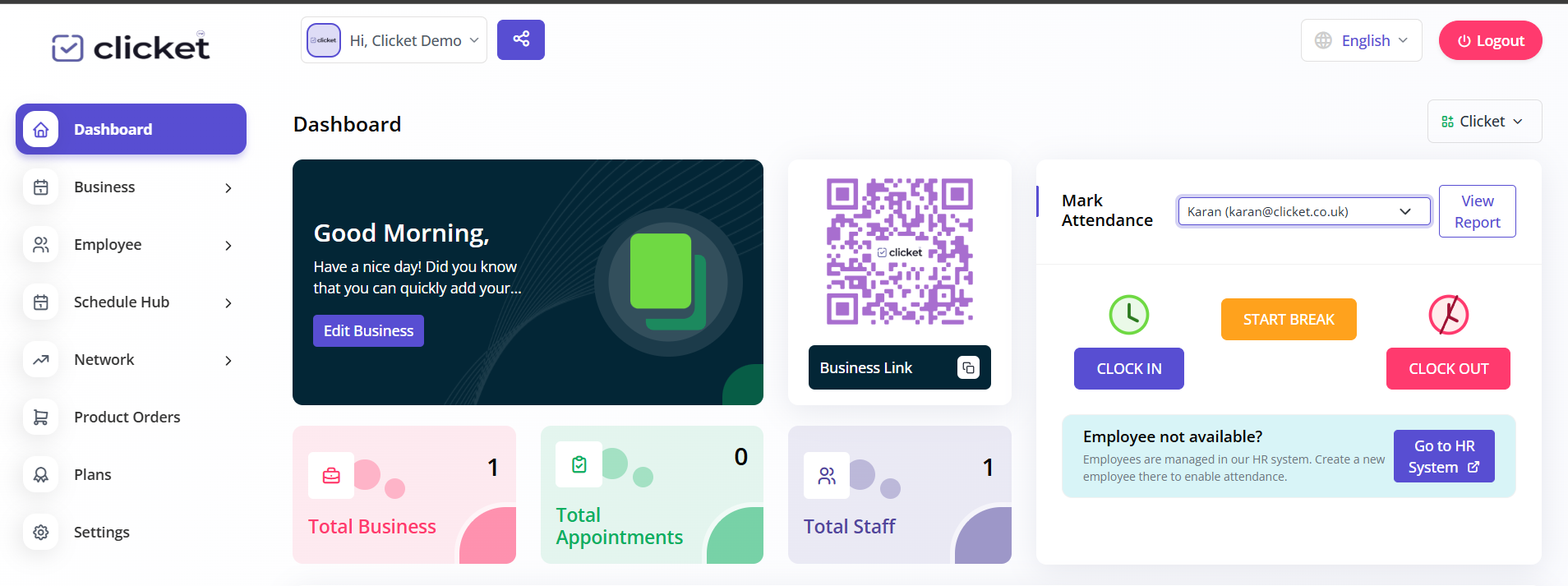Viewport: 1568px width, 586px height.
Task: Click the green clock-in clock icon
Action: point(1128,315)
